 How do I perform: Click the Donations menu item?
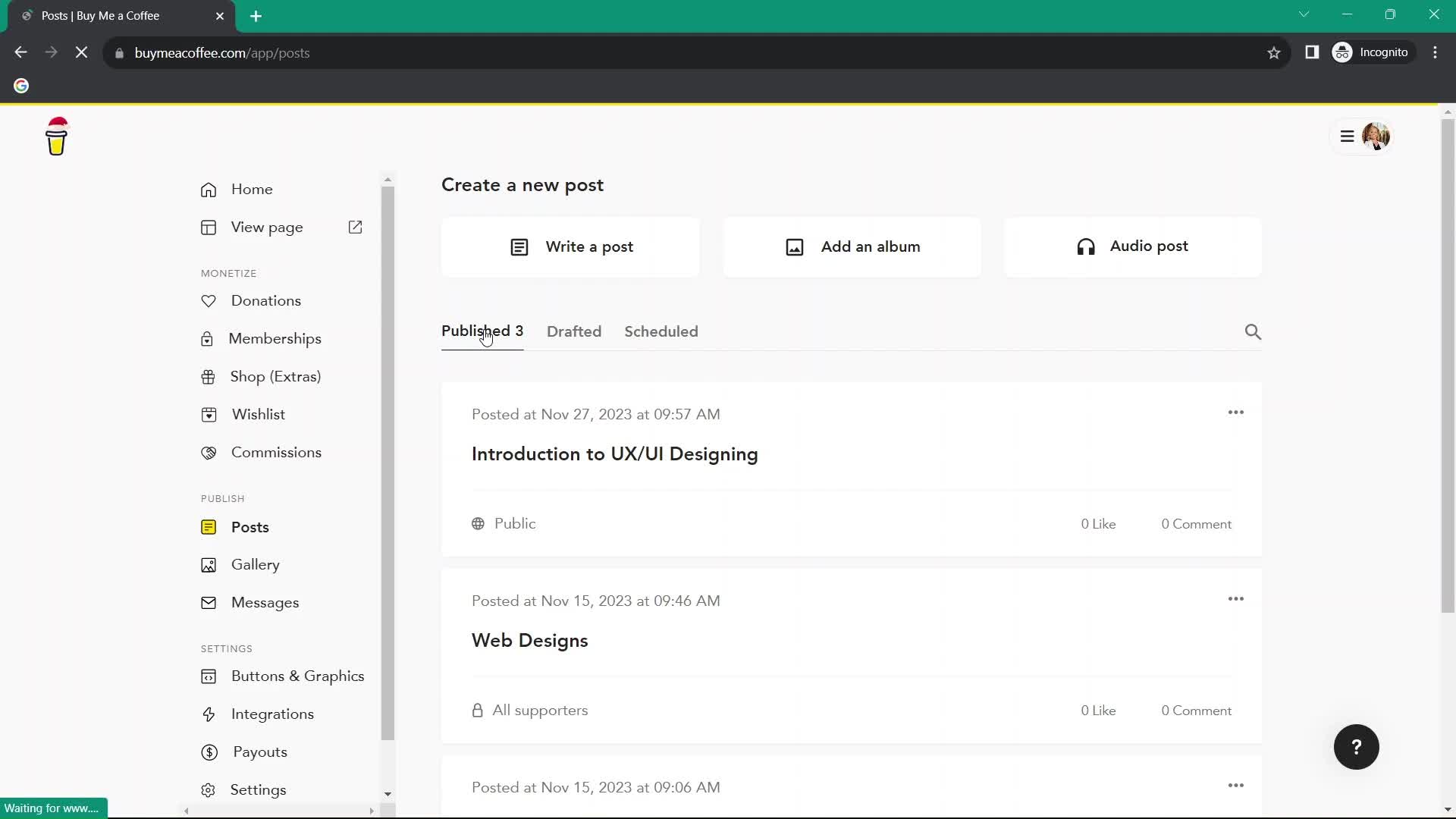coord(266,300)
